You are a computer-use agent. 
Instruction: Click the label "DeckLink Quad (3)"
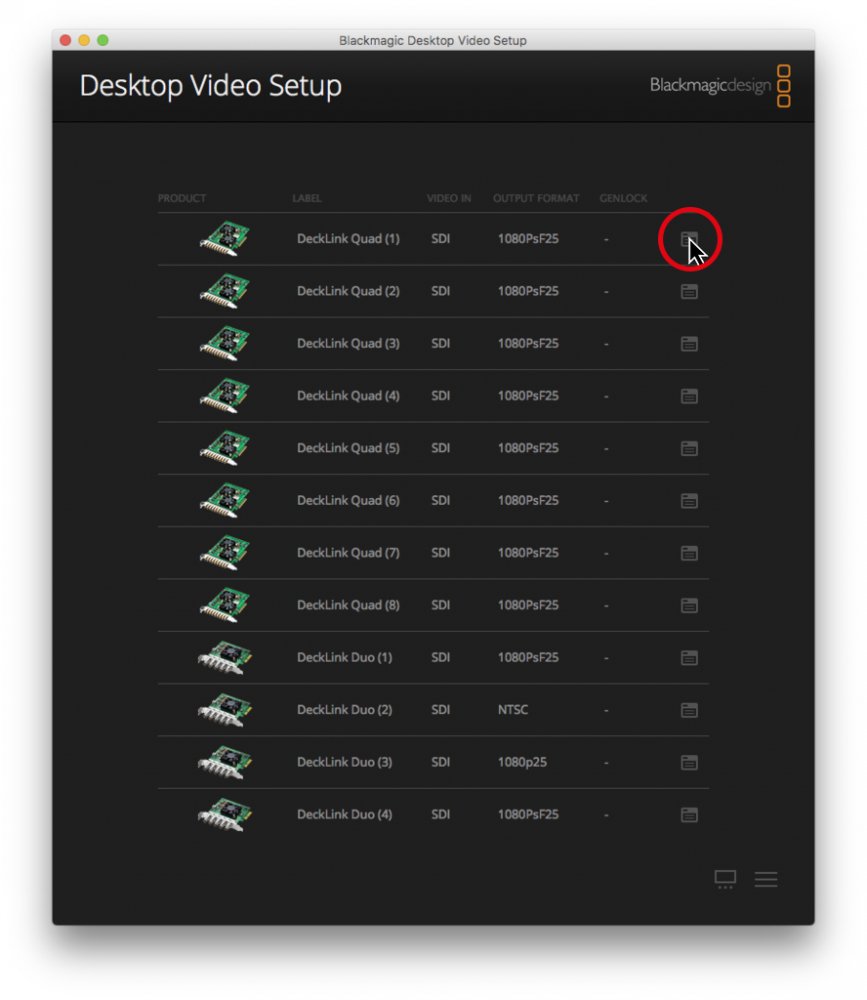(348, 343)
